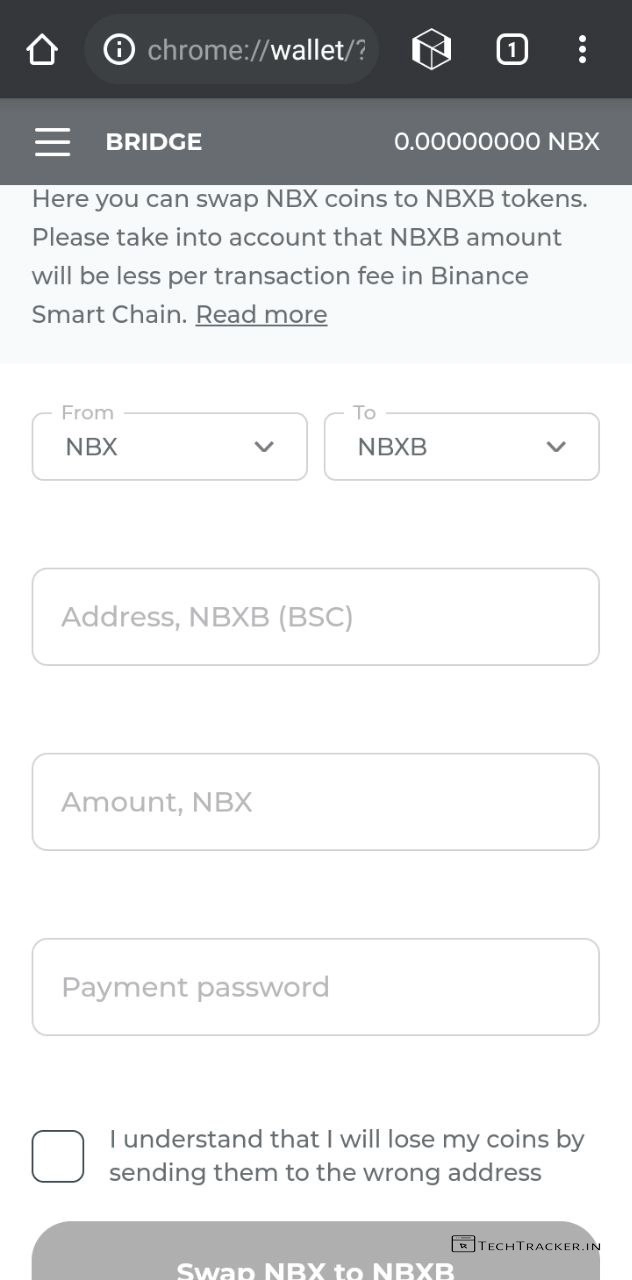Click the "I understand that I will lose my coins" label
This screenshot has width=632, height=1280.
pos(346,1156)
